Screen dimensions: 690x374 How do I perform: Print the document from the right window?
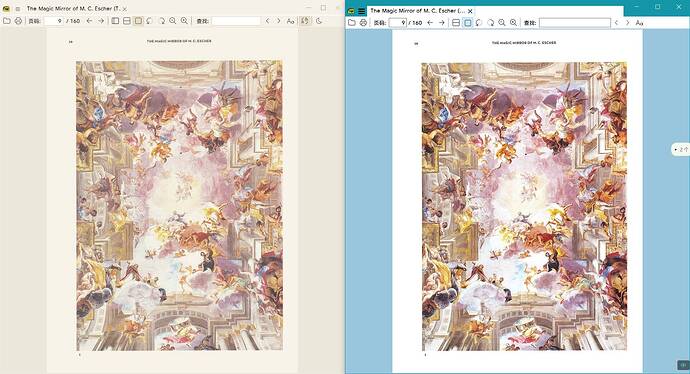(363, 22)
